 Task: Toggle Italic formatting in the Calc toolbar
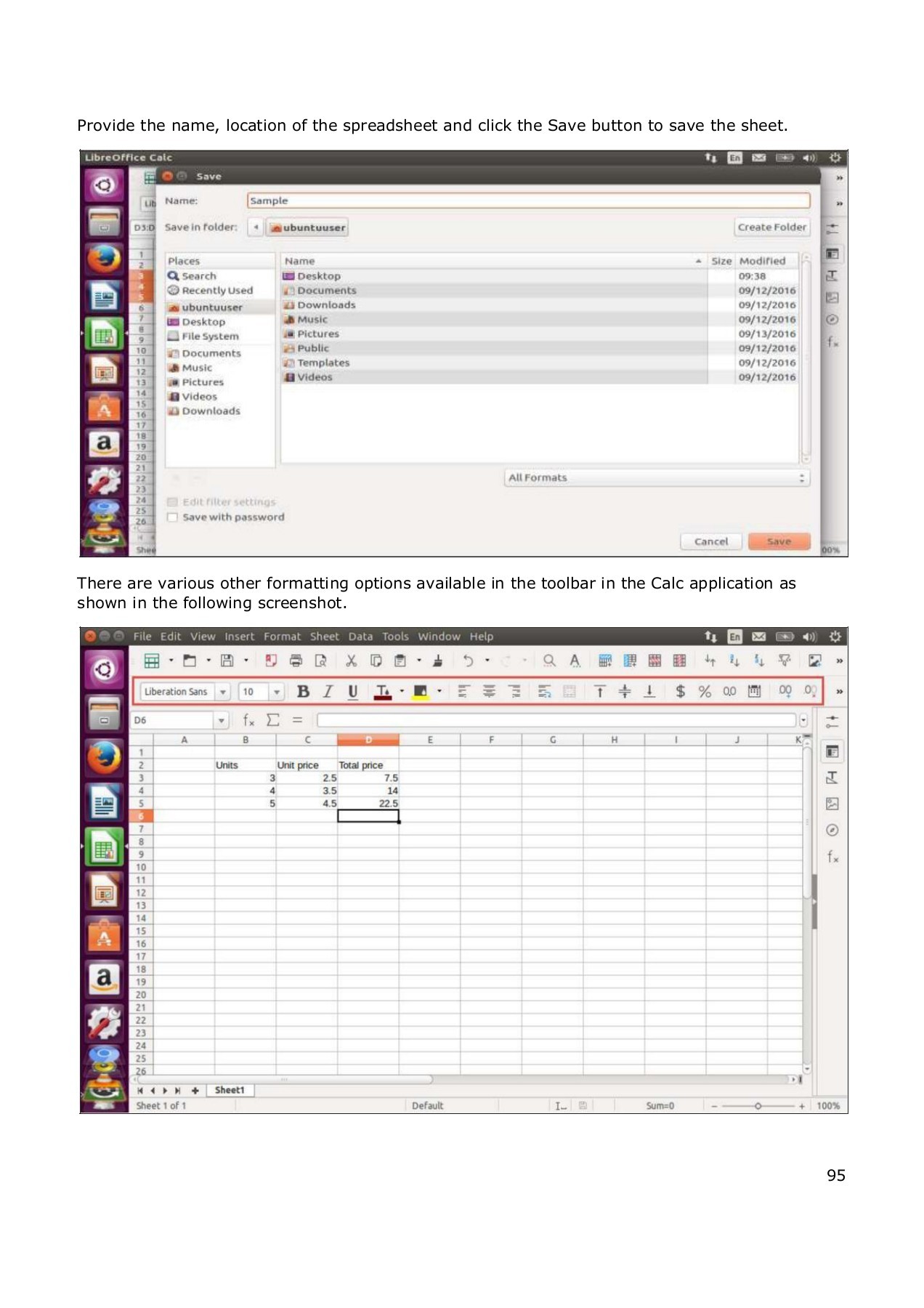tap(328, 692)
